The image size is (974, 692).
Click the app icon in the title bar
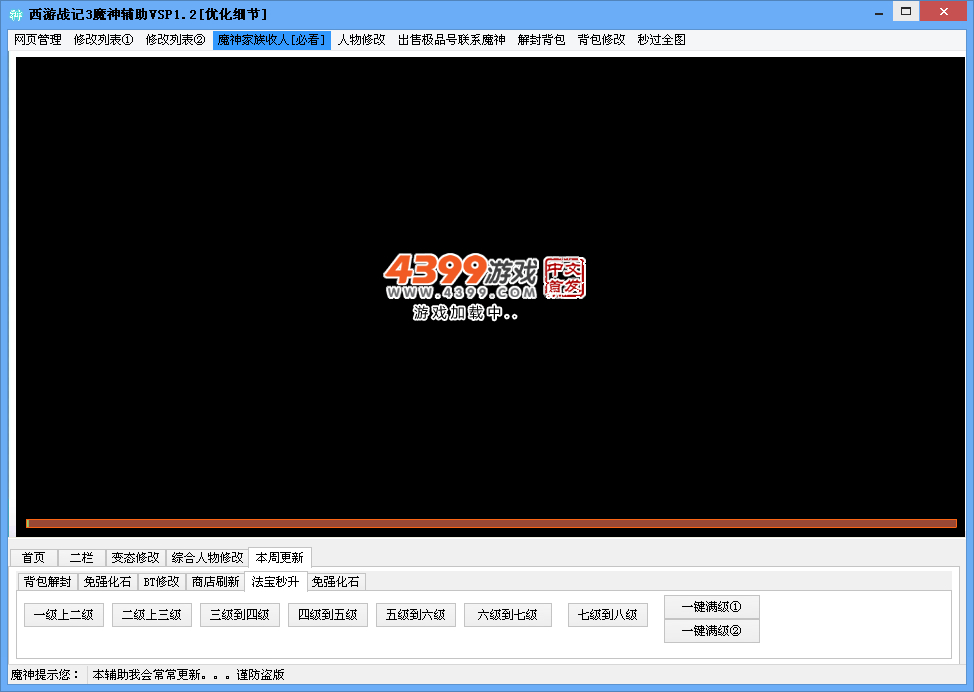(x=15, y=14)
